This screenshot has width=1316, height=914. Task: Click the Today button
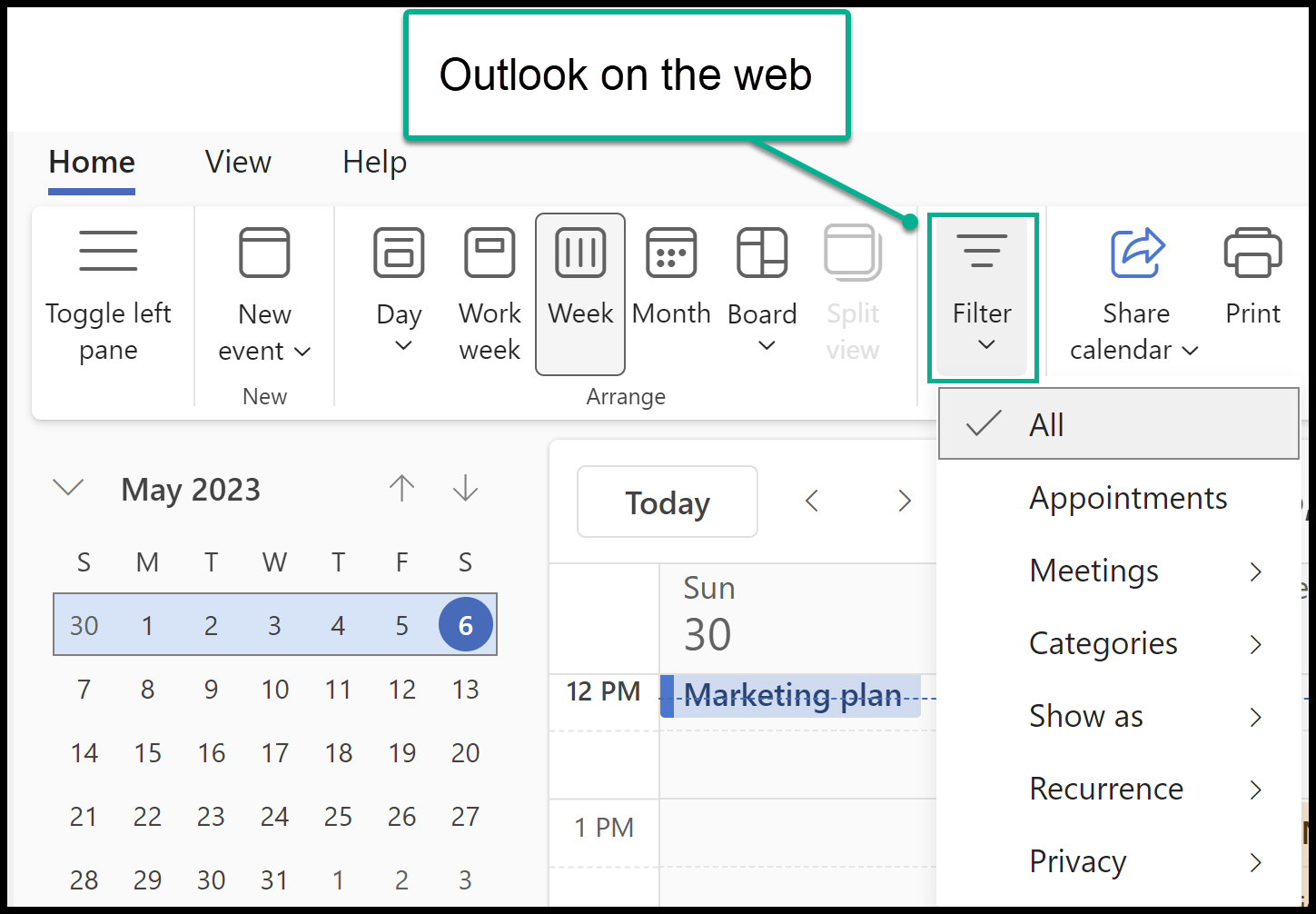click(667, 502)
